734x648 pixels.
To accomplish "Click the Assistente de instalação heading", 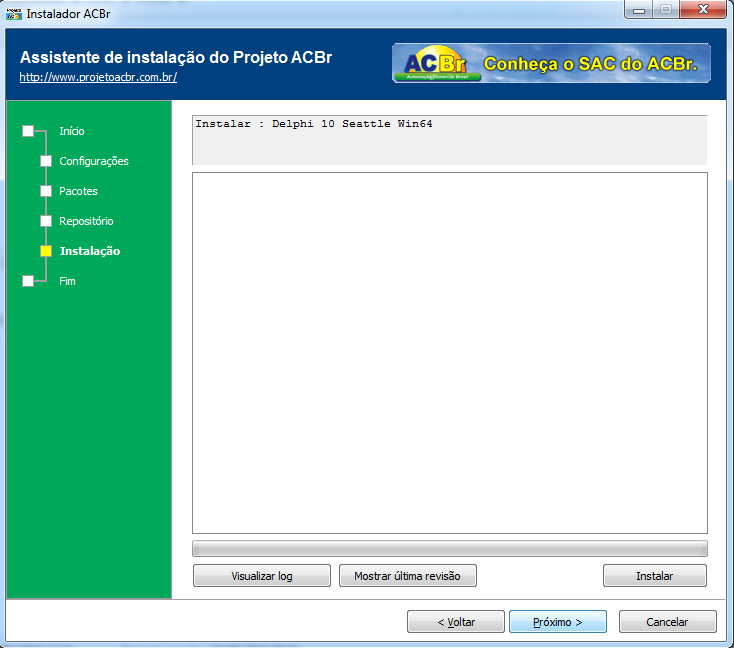I will 176,57.
